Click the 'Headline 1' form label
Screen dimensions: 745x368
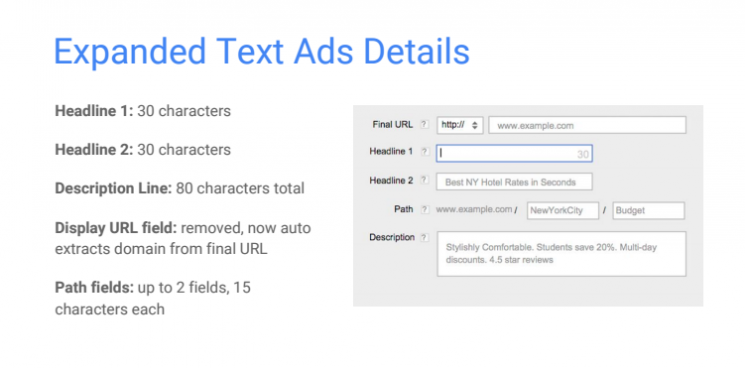click(x=391, y=152)
